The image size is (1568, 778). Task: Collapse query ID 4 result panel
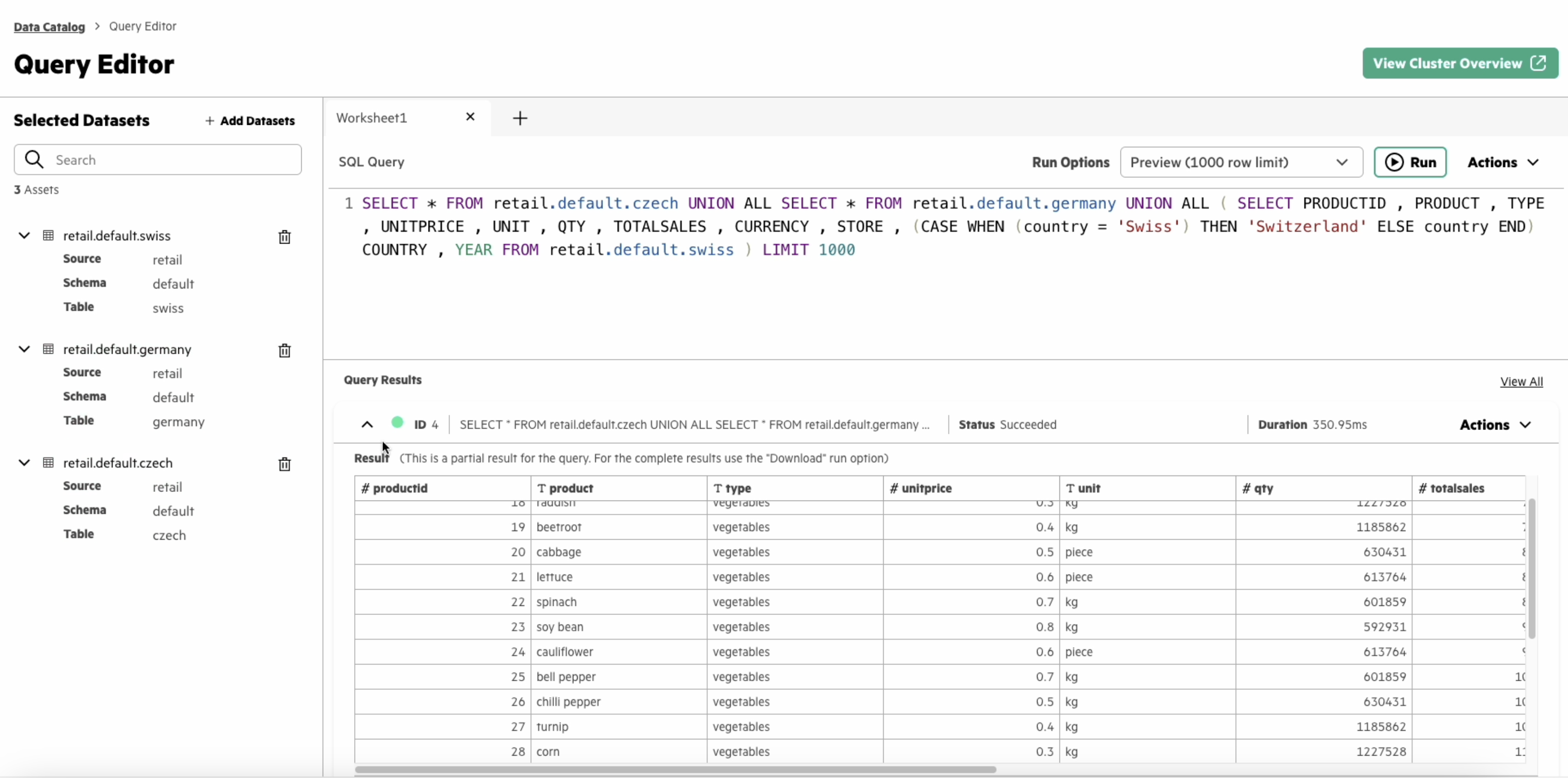[367, 424]
